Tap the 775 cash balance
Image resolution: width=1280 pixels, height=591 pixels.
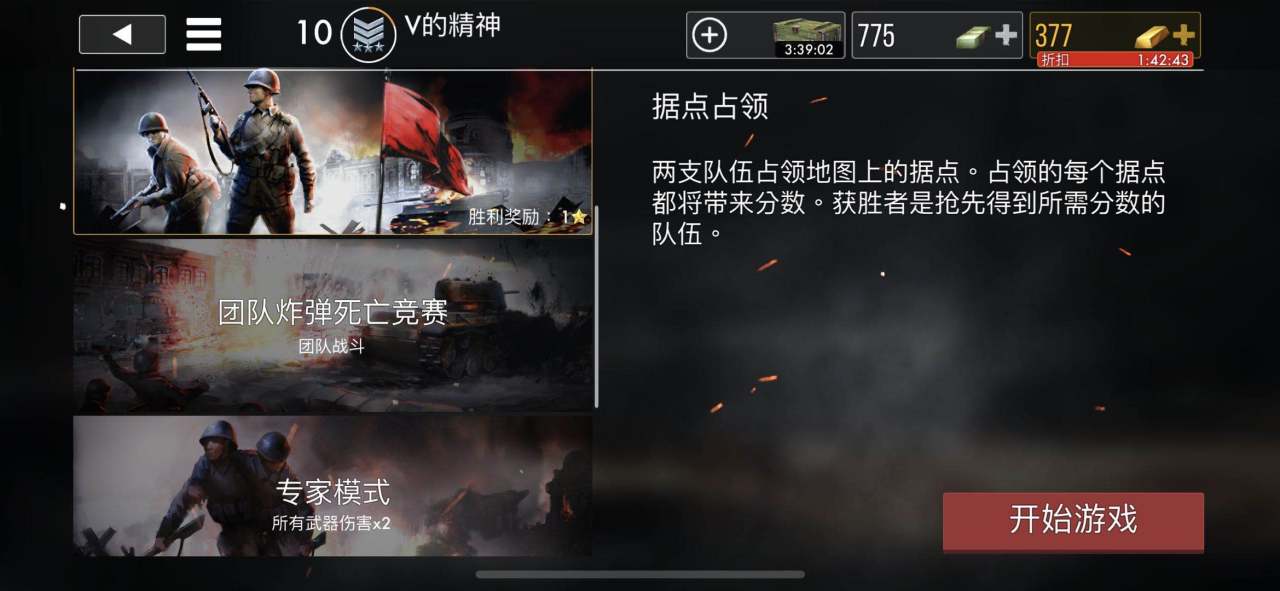tap(877, 36)
